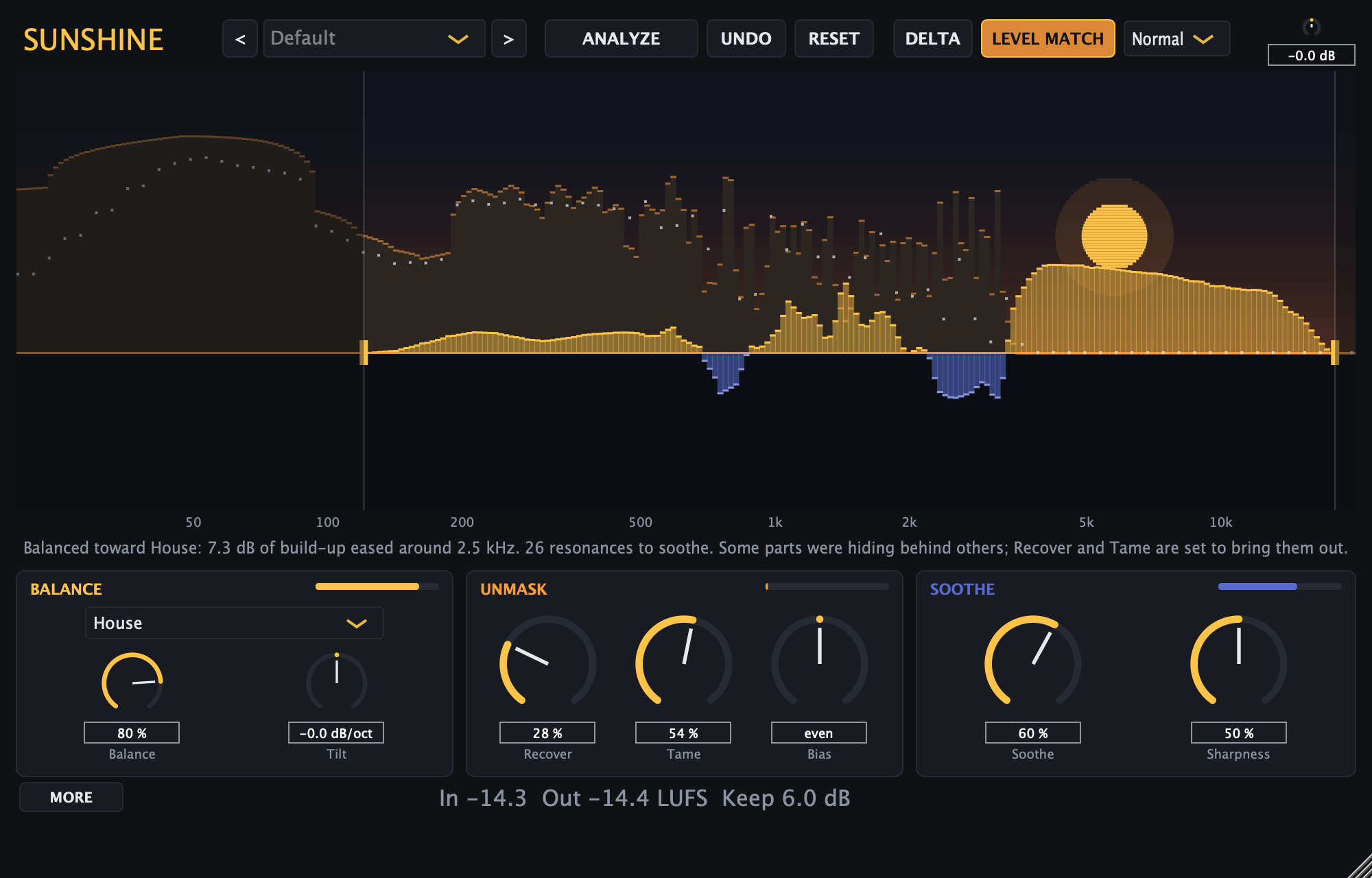Open the House balance target dropdown

point(234,623)
